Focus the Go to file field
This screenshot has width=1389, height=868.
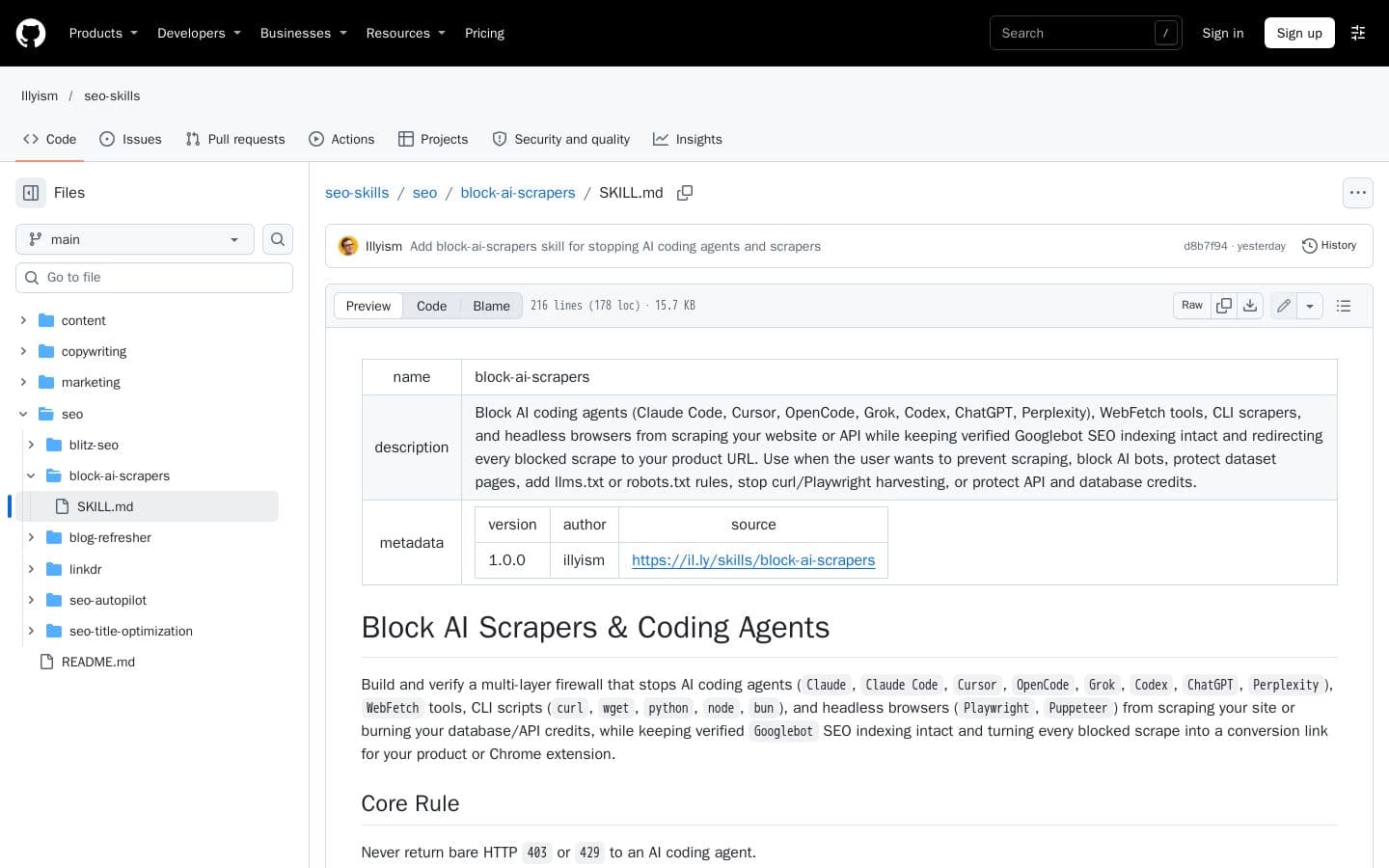click(154, 278)
